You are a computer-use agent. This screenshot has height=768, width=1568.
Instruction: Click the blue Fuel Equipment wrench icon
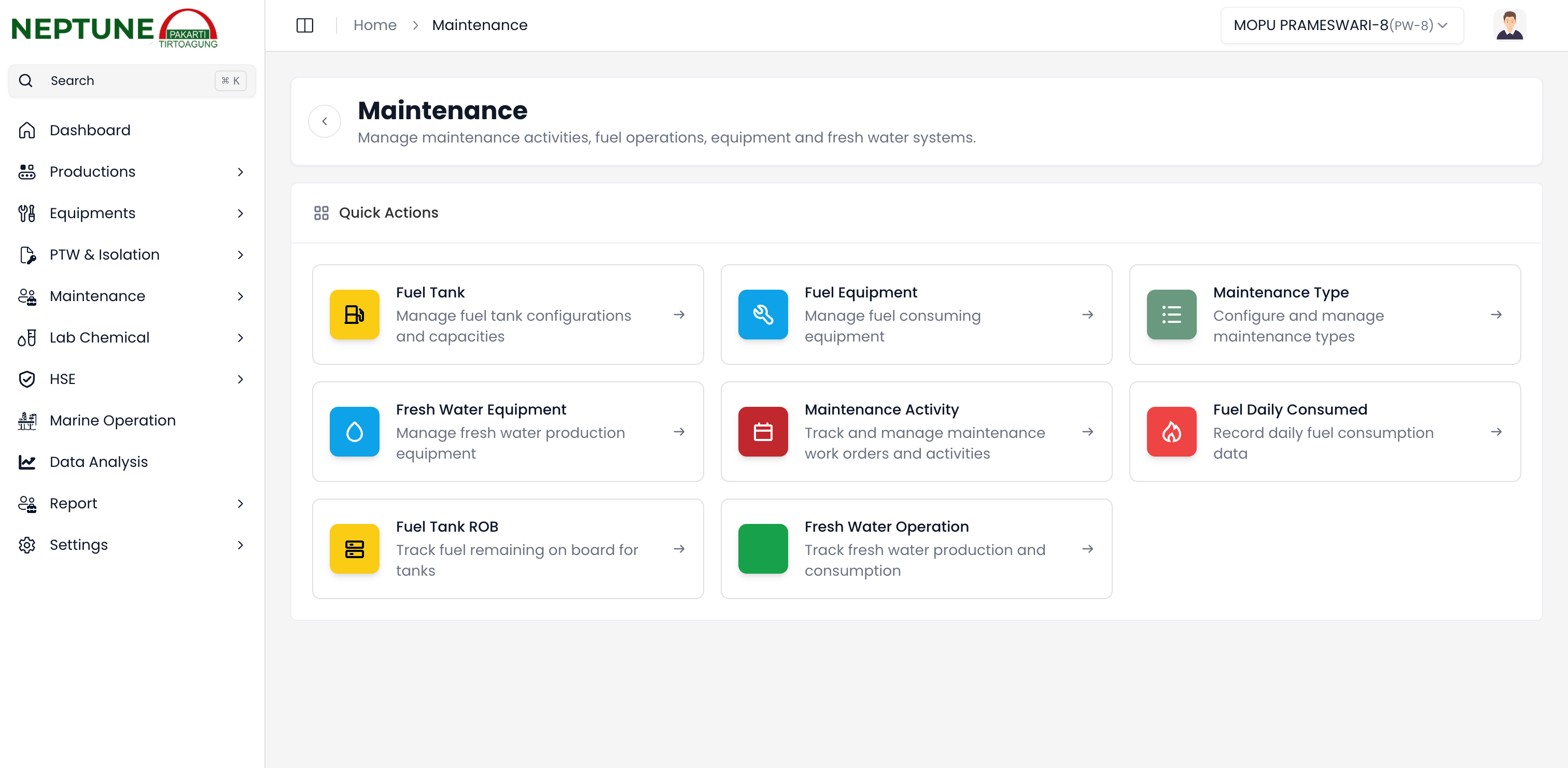(763, 315)
